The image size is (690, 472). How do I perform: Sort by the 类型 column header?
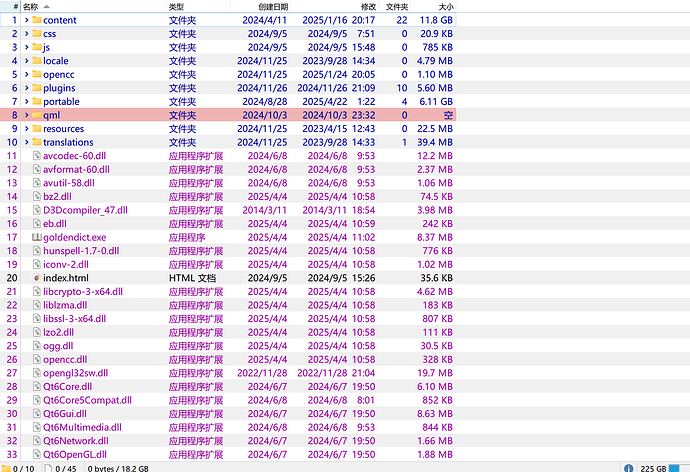tap(177, 6)
